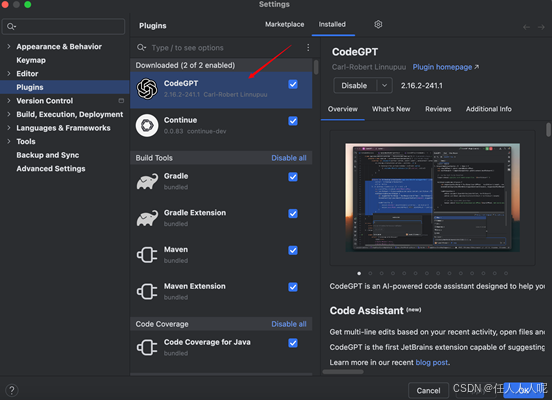
Task: Click the description horizontal scrollbar
Action: coord(343,371)
